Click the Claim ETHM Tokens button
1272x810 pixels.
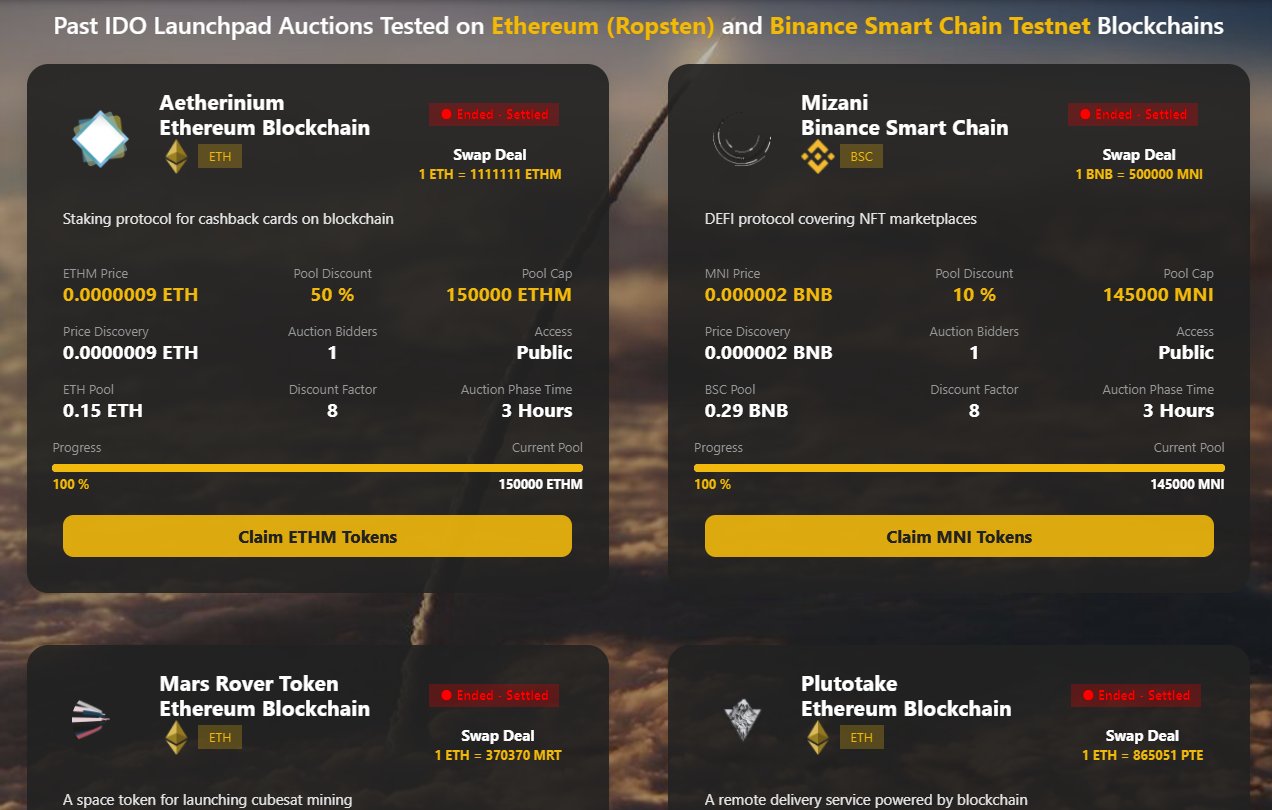tap(317, 537)
